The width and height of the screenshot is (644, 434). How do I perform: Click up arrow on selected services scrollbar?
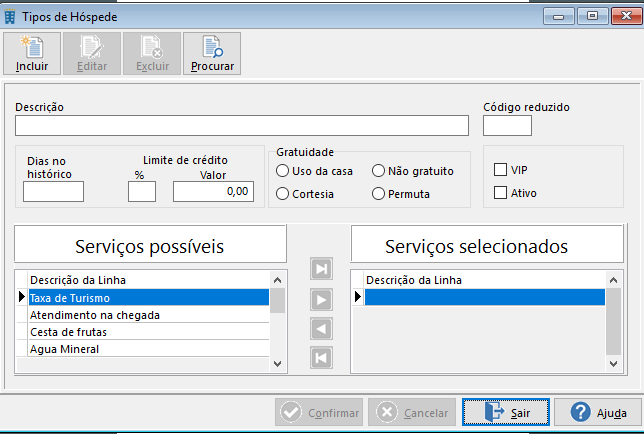[614, 280]
